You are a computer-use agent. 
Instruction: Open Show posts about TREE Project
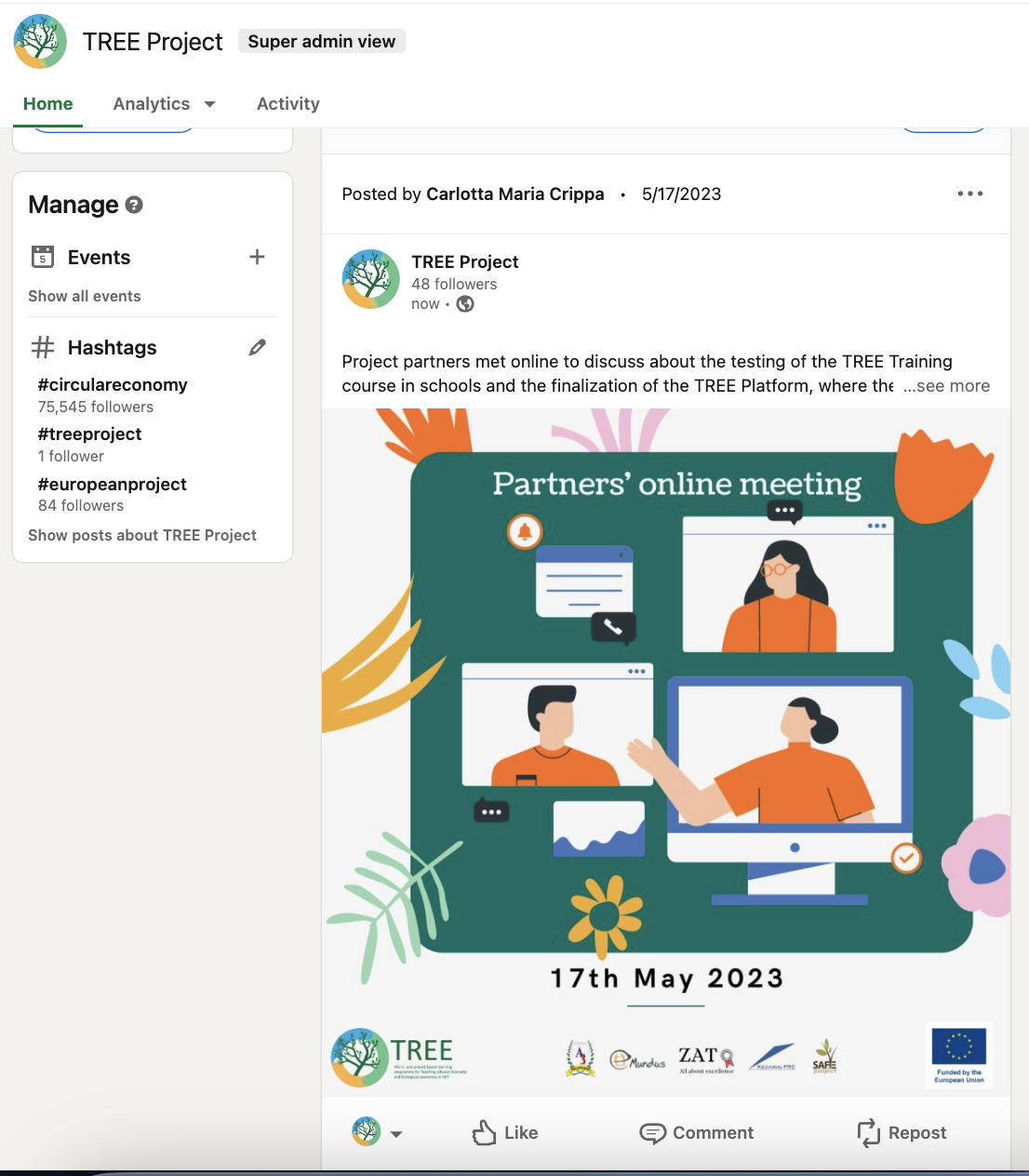coord(142,535)
